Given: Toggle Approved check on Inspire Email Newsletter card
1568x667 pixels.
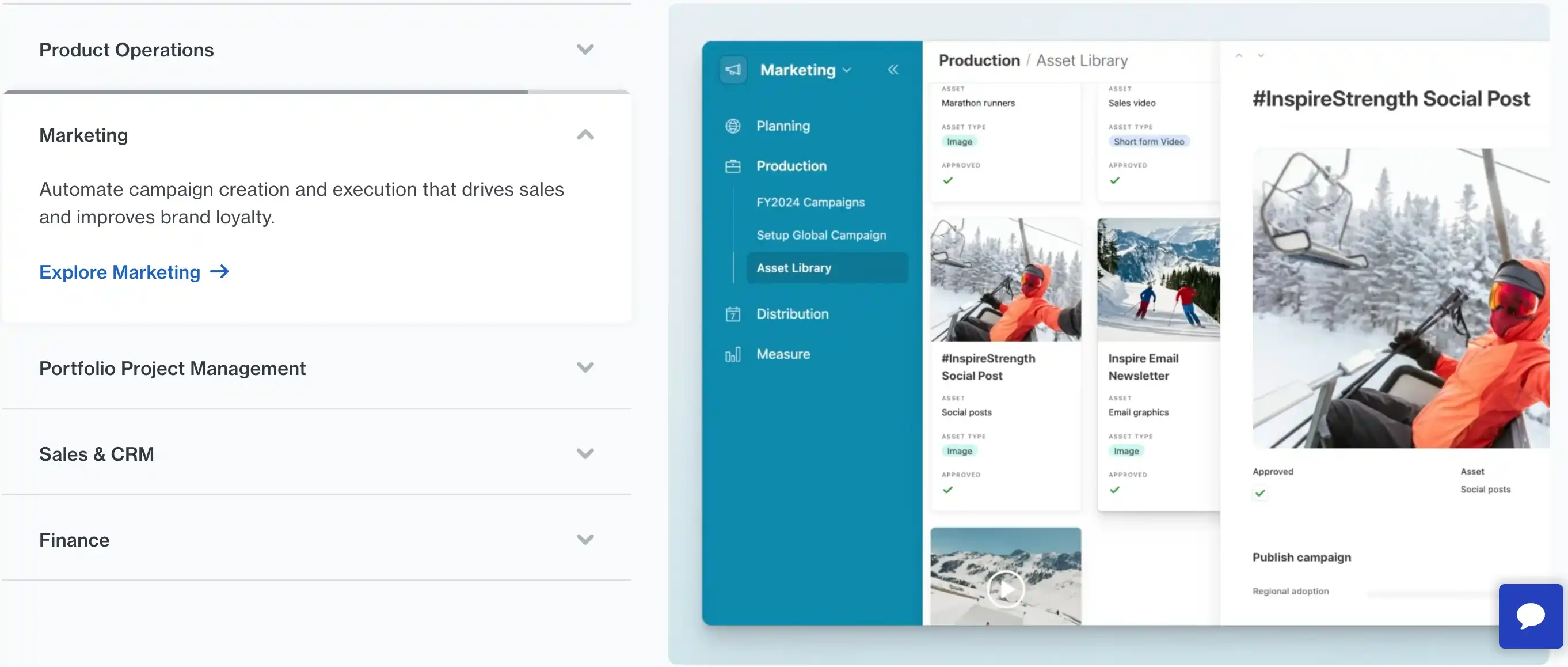Looking at the screenshot, I should 1114,490.
